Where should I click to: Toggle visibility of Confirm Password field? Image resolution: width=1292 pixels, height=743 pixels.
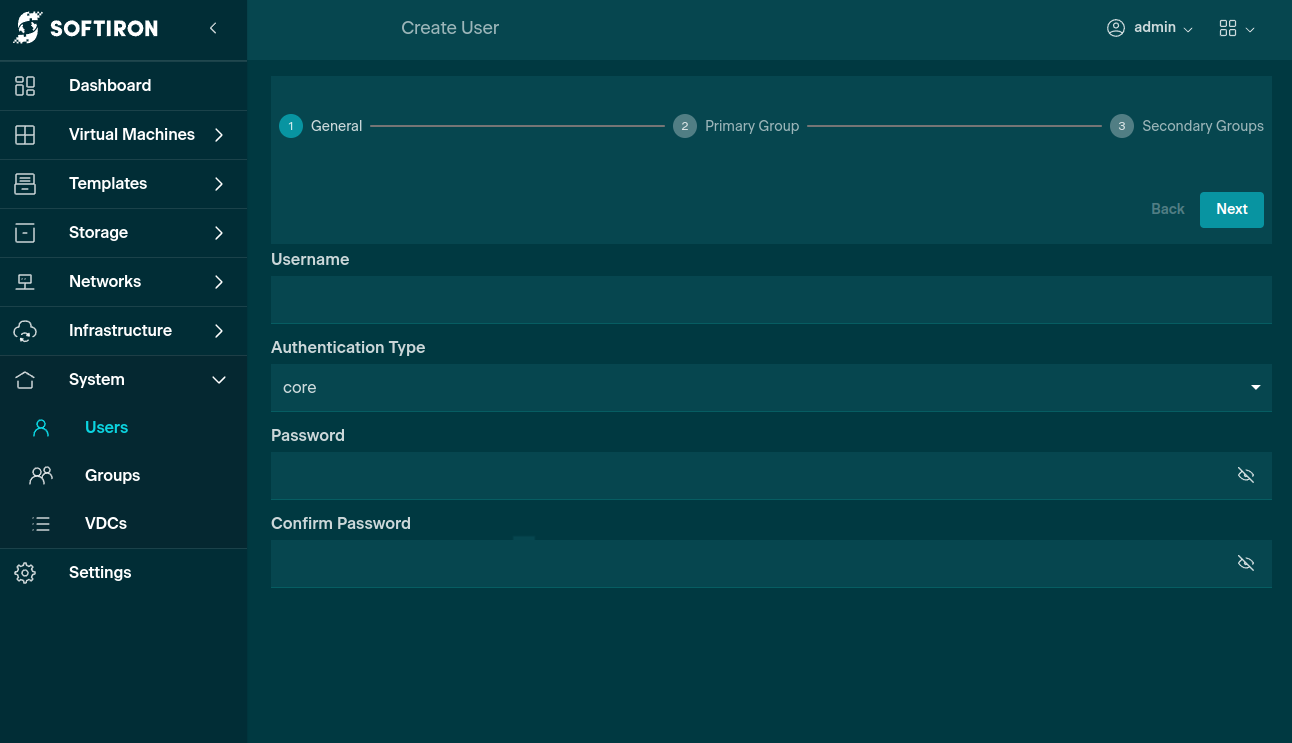pyautogui.click(x=1245, y=563)
